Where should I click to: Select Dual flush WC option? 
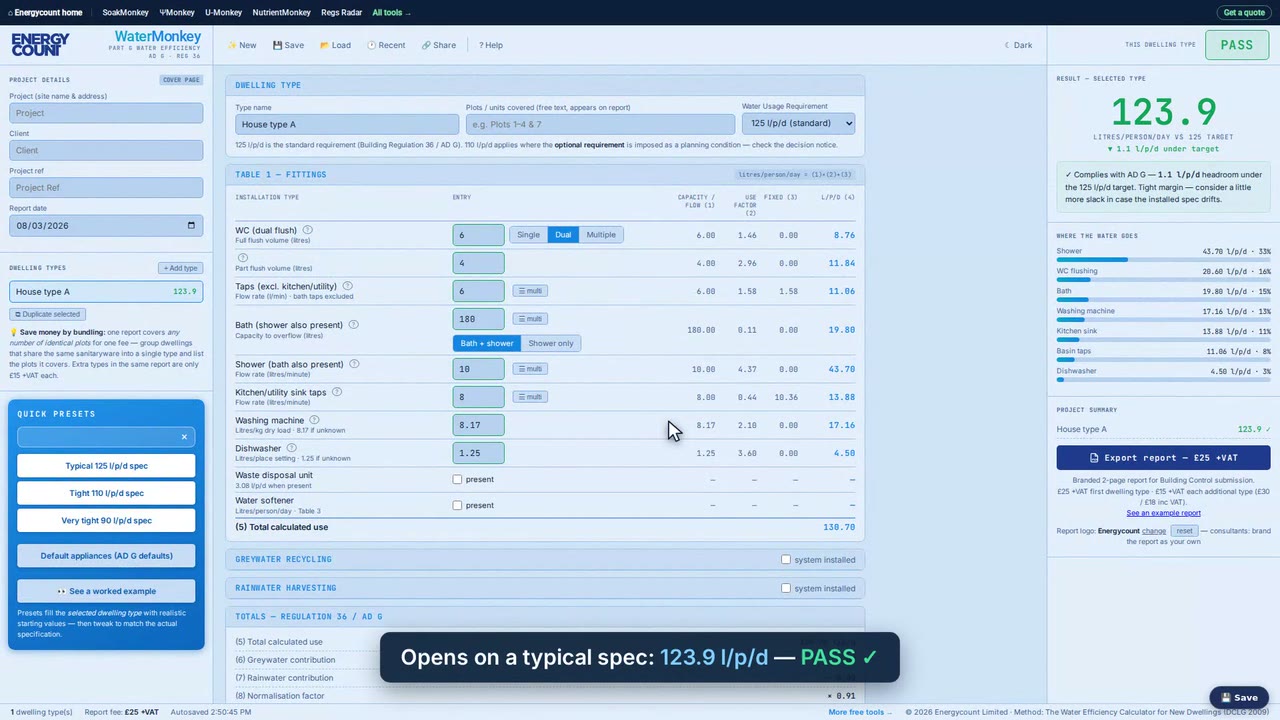(x=563, y=235)
